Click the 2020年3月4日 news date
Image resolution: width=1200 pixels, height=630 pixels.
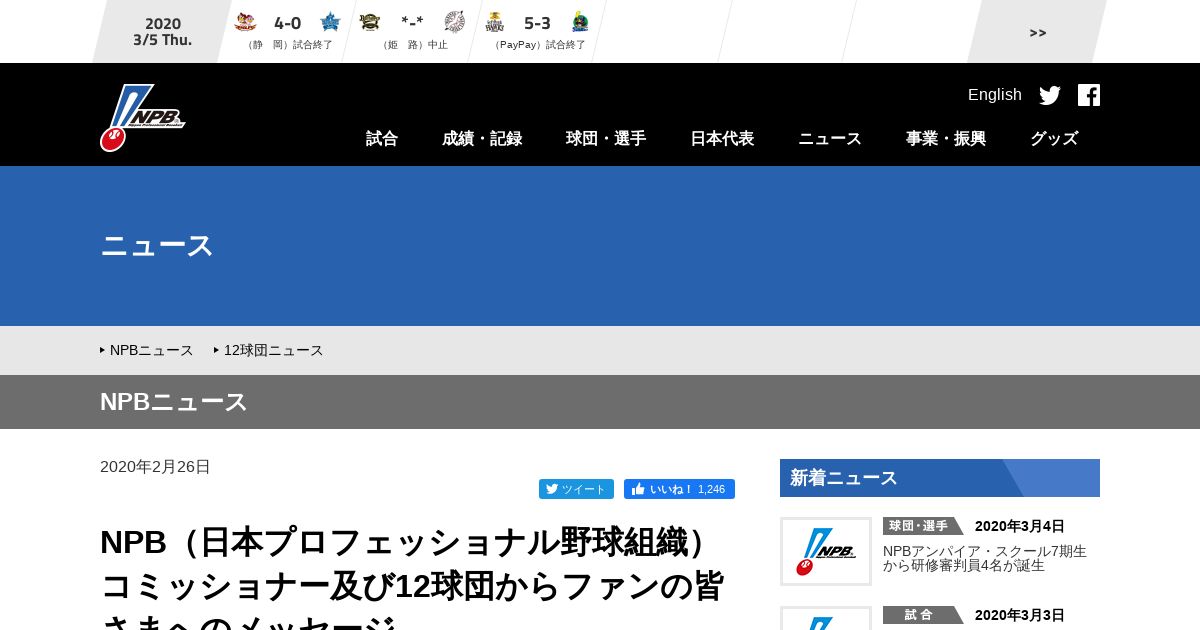pyautogui.click(x=1020, y=526)
